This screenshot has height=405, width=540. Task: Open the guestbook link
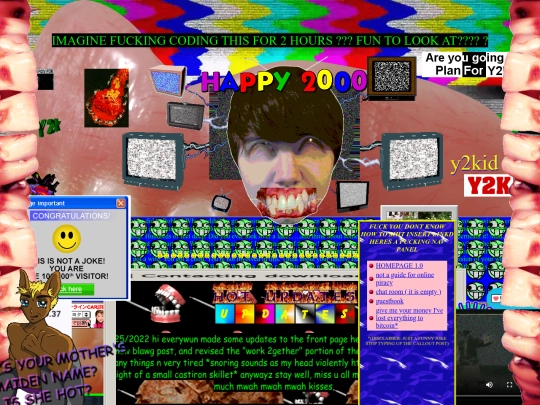[390, 301]
